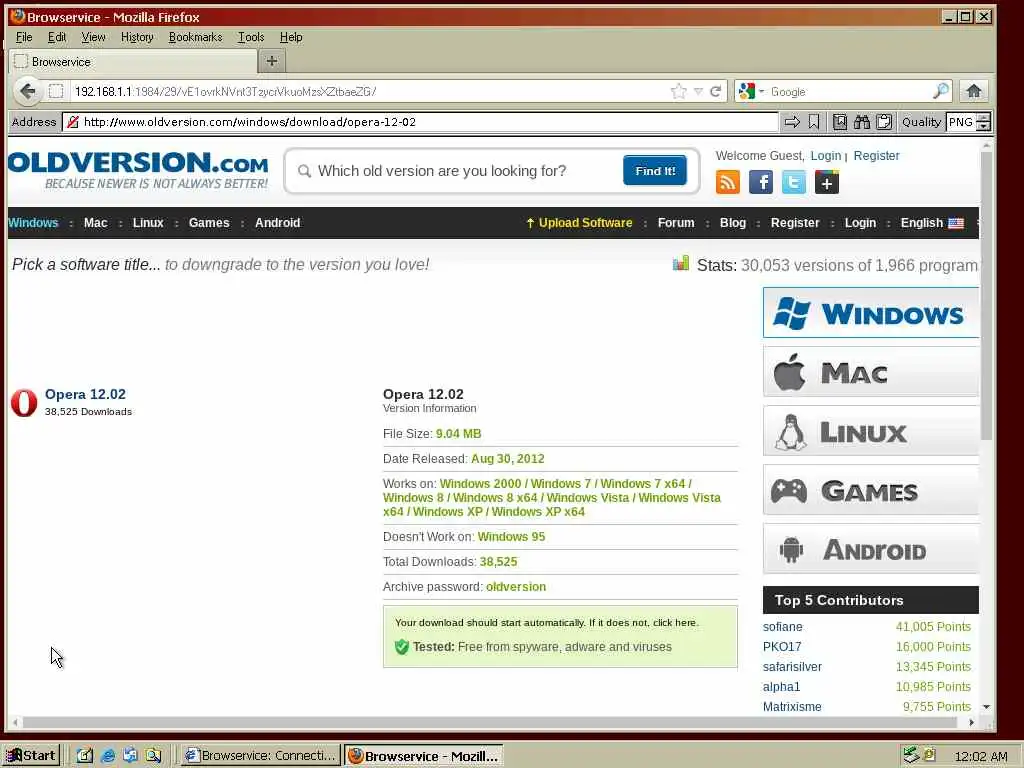Increase quality with the stepper up arrow

coord(984,118)
